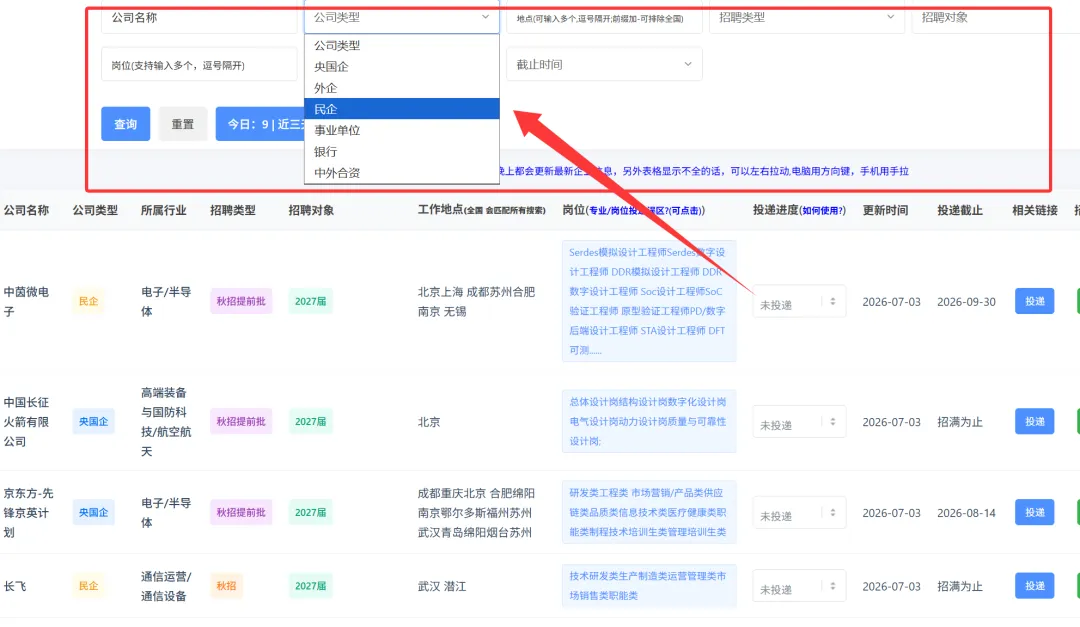
Task: Select the highlighted 民企 option
Action: (x=402, y=109)
